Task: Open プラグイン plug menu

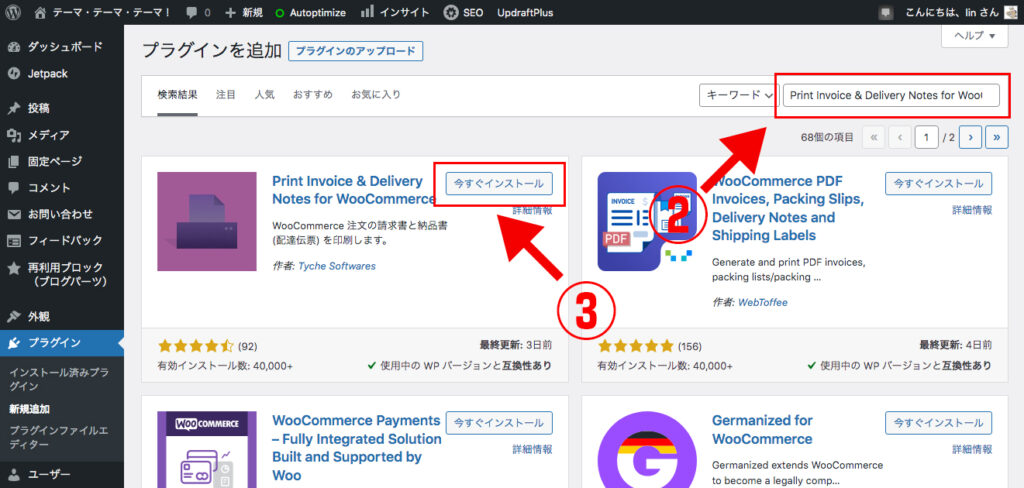Action: point(62,343)
